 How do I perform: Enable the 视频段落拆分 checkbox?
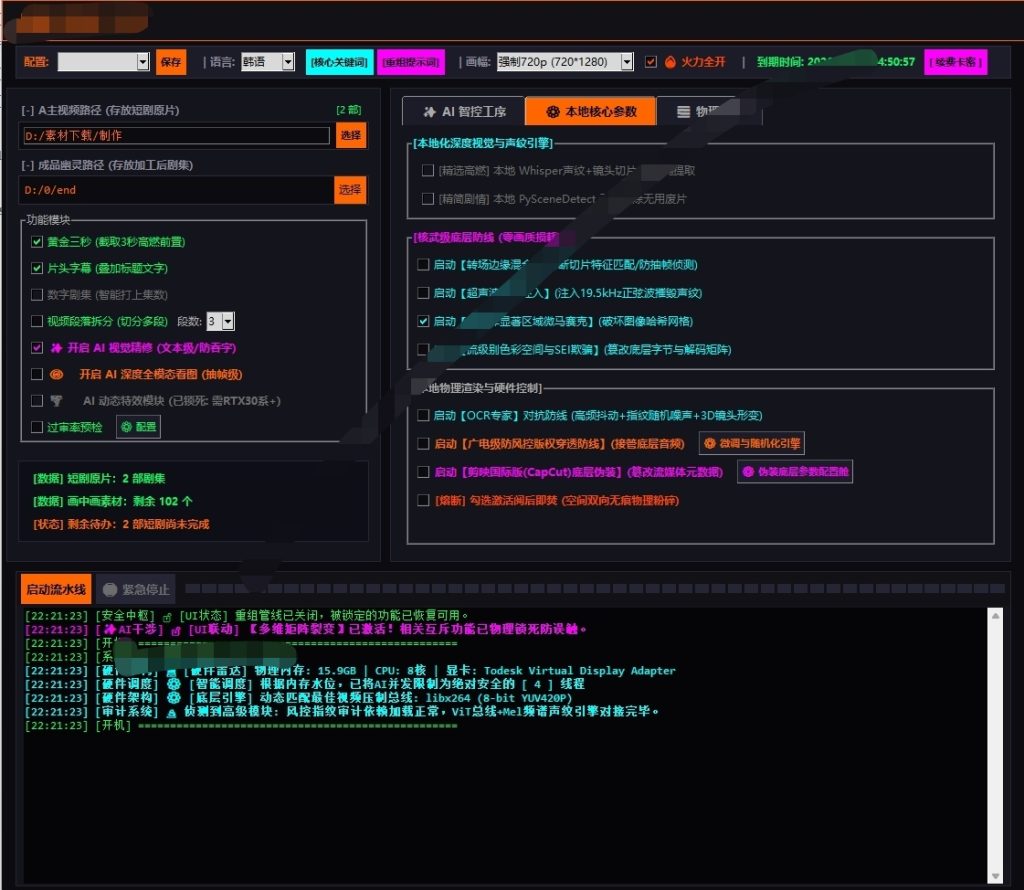37,321
